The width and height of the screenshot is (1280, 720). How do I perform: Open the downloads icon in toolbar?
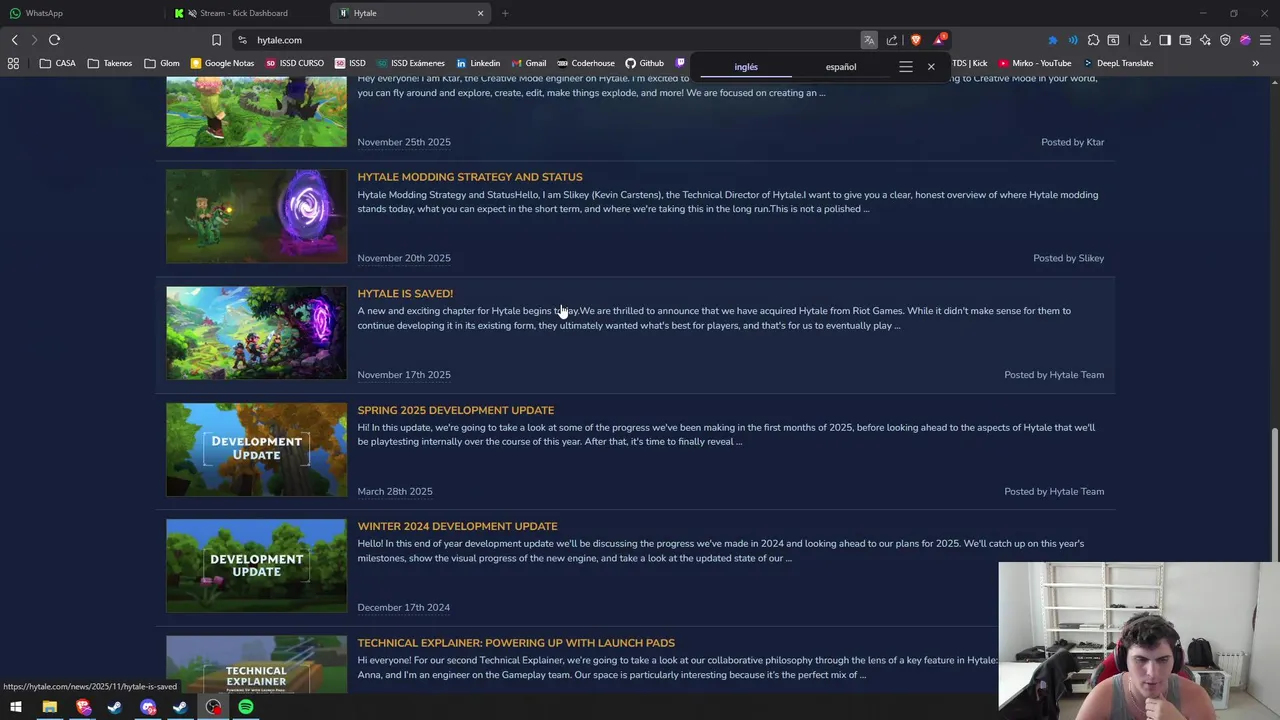[1145, 40]
